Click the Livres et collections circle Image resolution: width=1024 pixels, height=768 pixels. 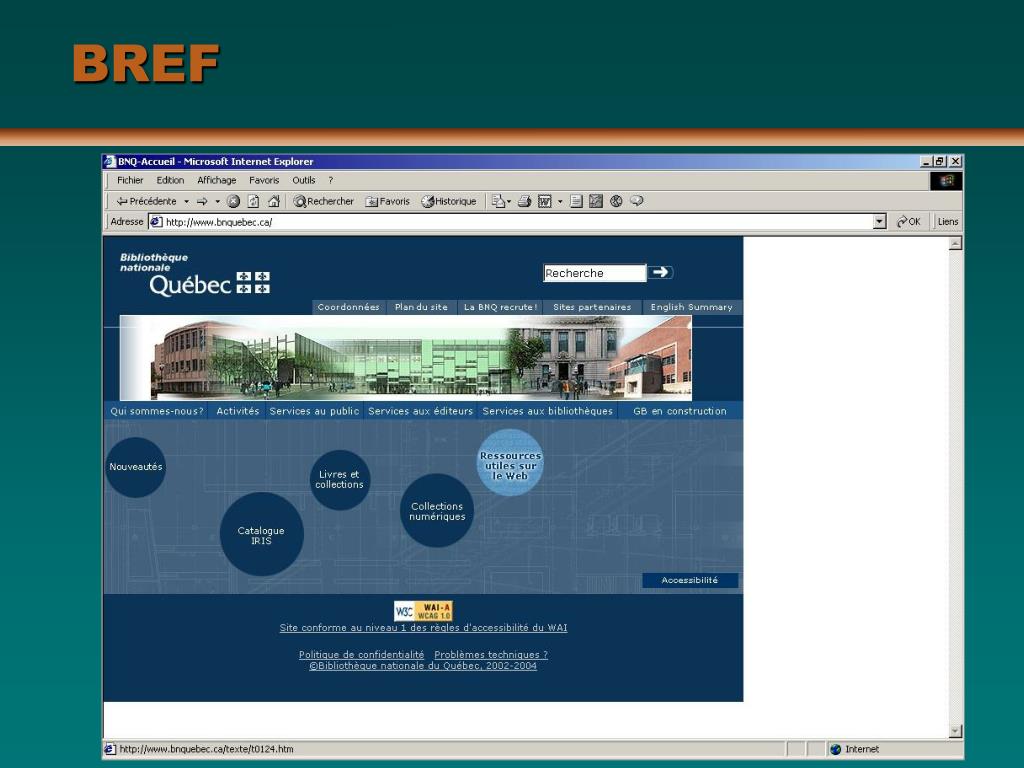[x=340, y=480]
